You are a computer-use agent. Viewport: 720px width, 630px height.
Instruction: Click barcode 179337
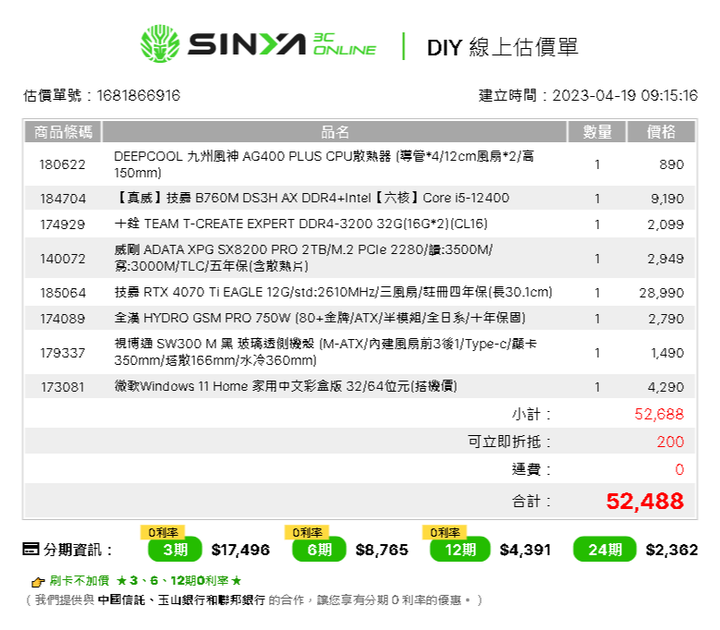(62, 353)
